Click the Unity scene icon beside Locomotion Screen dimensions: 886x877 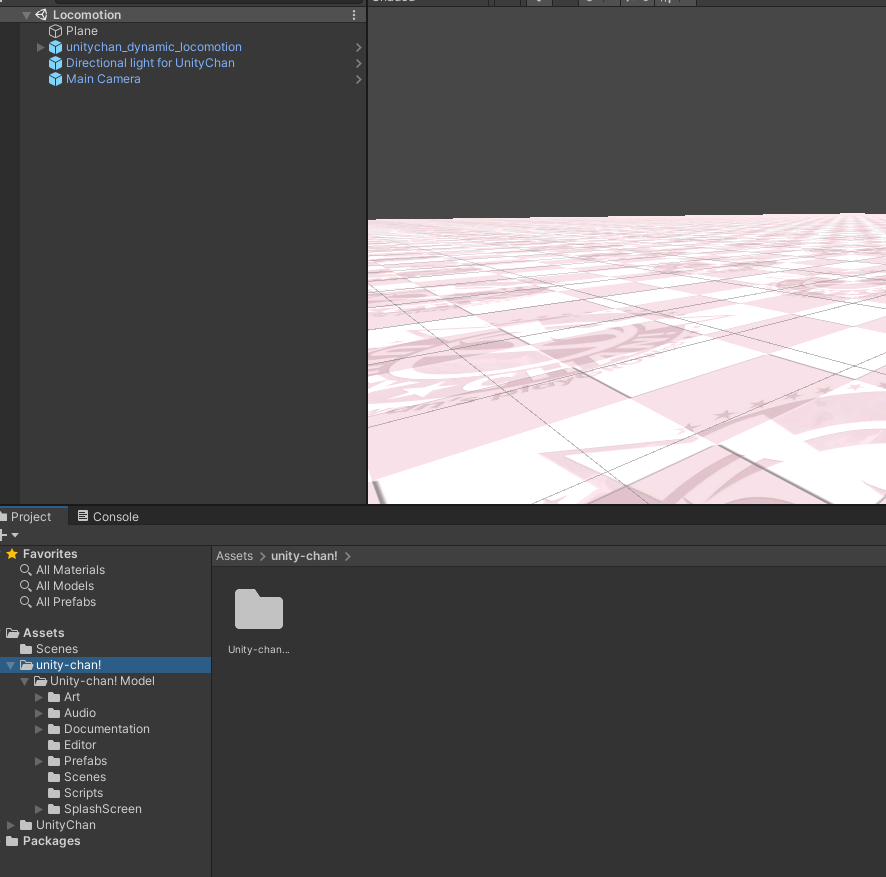pyautogui.click(x=41, y=15)
